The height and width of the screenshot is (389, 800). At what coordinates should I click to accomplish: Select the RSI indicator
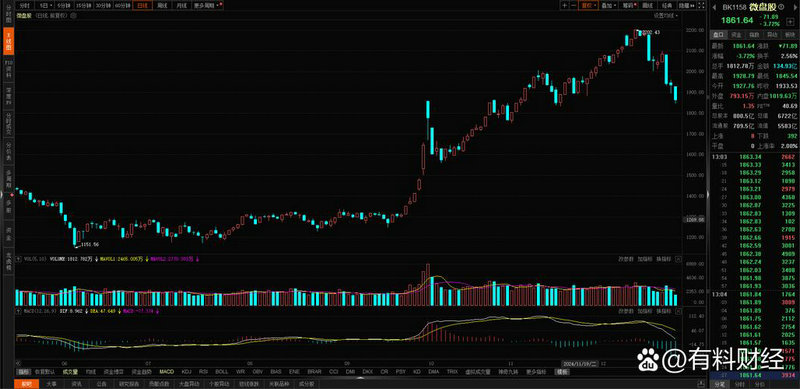[x=203, y=372]
